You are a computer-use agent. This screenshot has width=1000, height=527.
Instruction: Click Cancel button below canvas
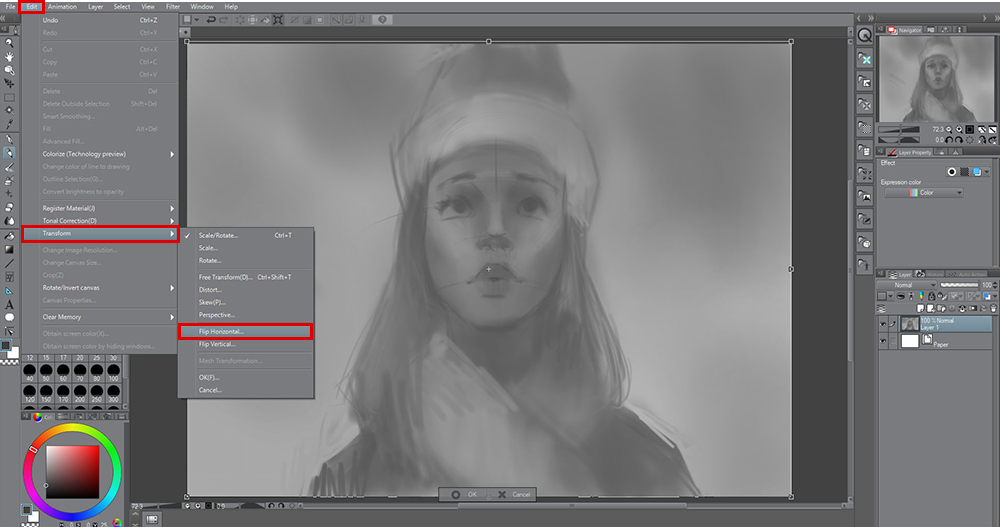pos(514,494)
